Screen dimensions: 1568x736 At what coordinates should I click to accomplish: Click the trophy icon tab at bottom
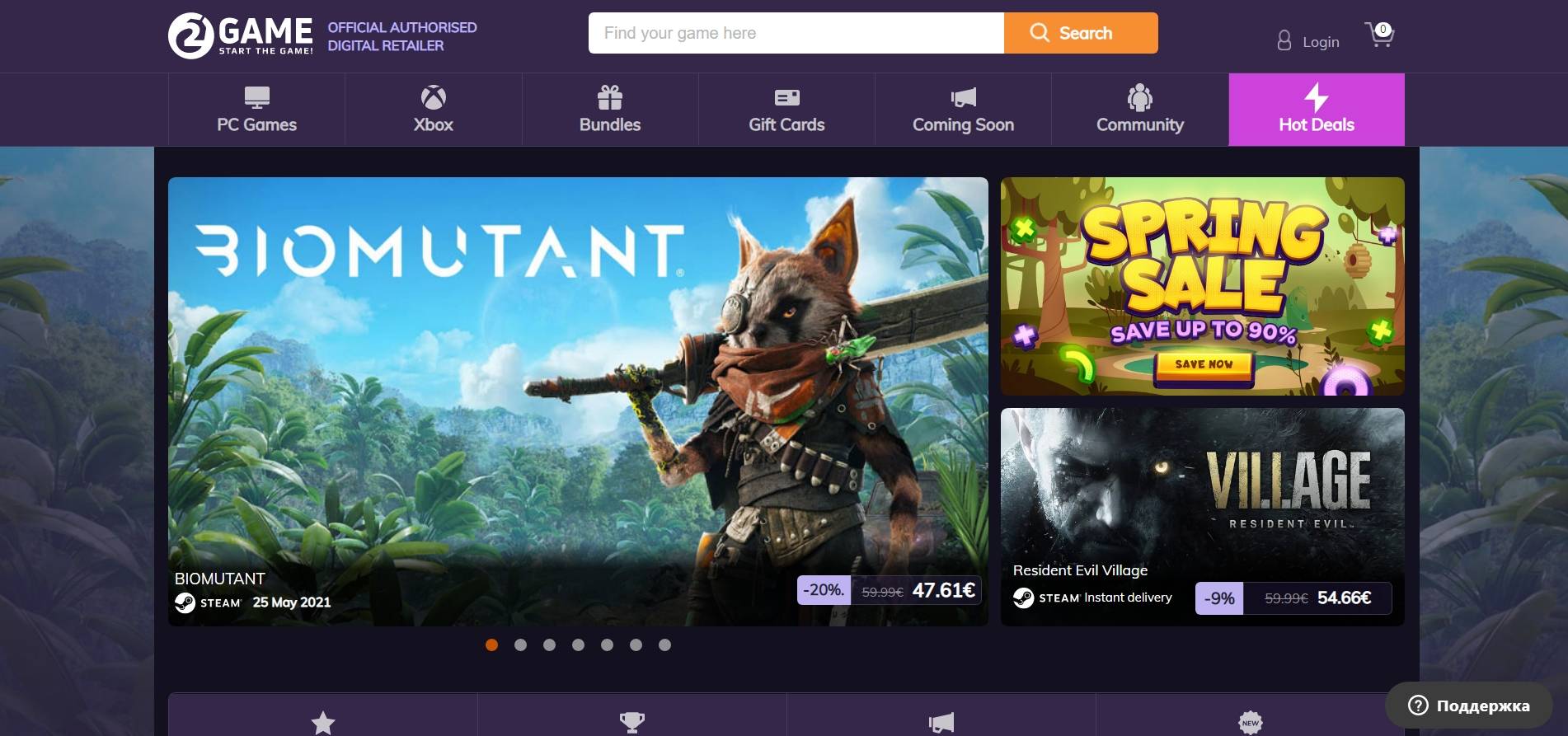pyautogui.click(x=632, y=723)
